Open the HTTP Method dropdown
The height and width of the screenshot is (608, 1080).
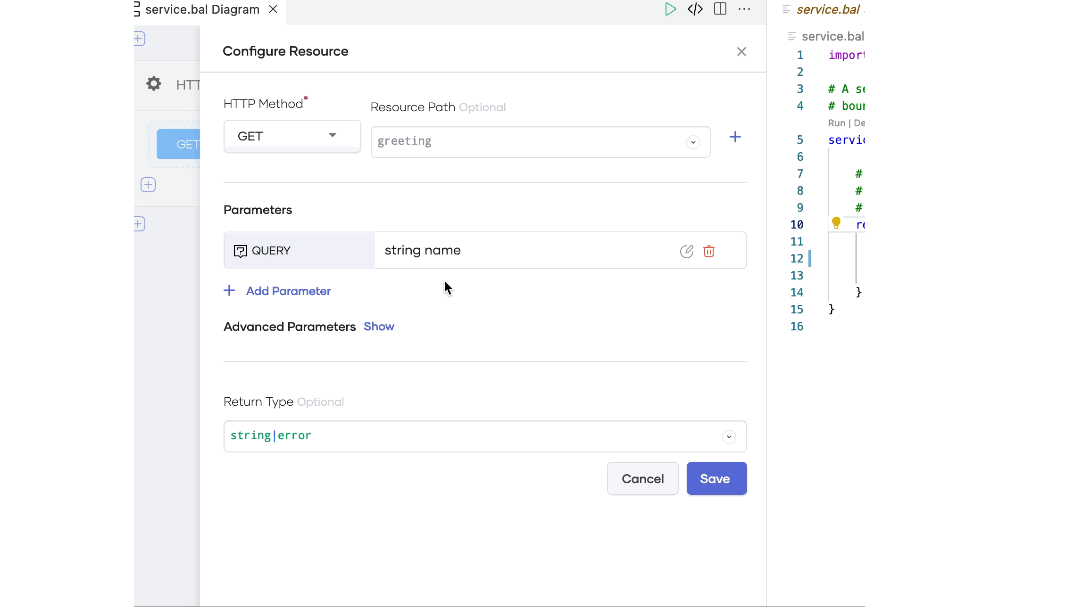click(333, 135)
